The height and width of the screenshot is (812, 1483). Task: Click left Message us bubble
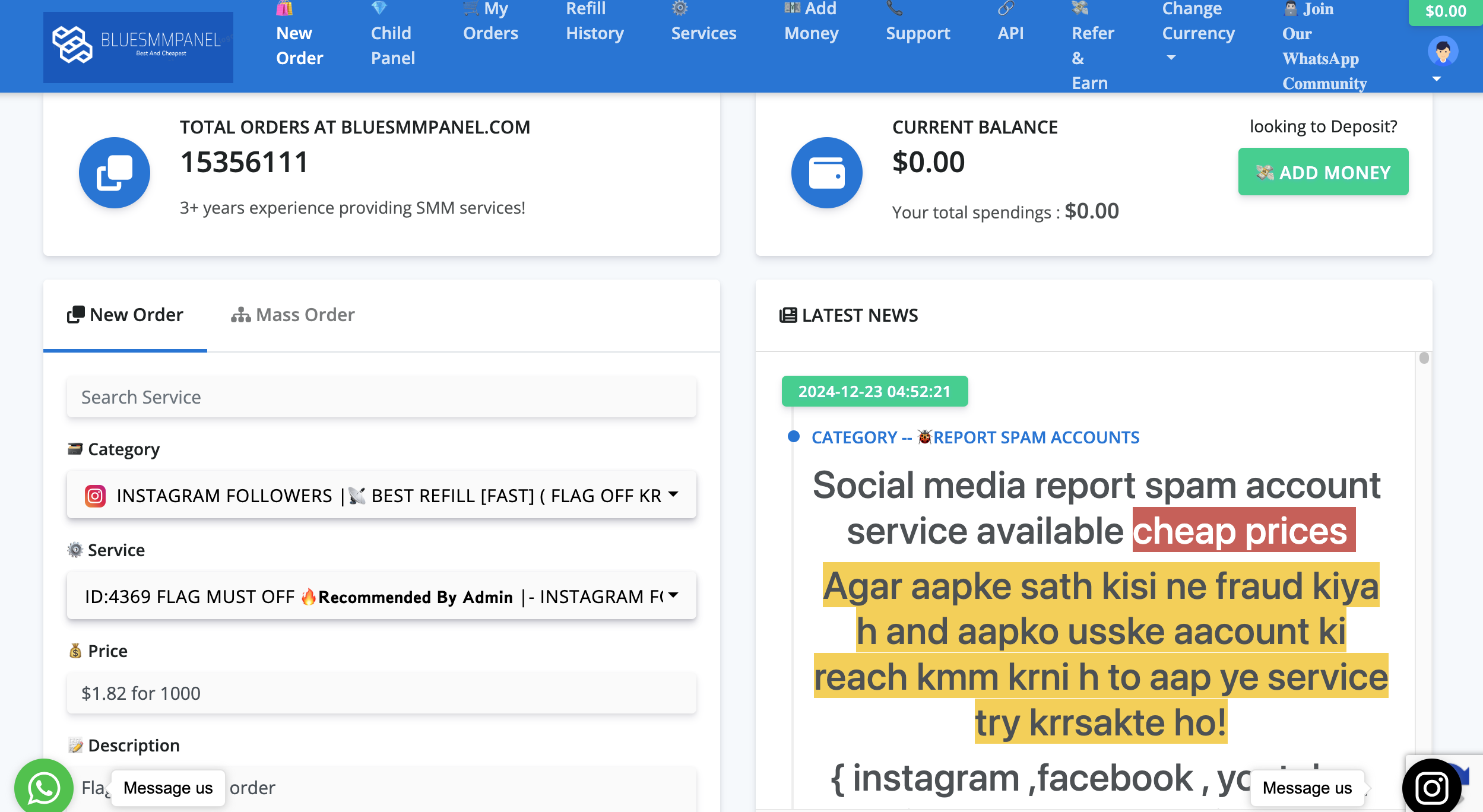(x=168, y=788)
